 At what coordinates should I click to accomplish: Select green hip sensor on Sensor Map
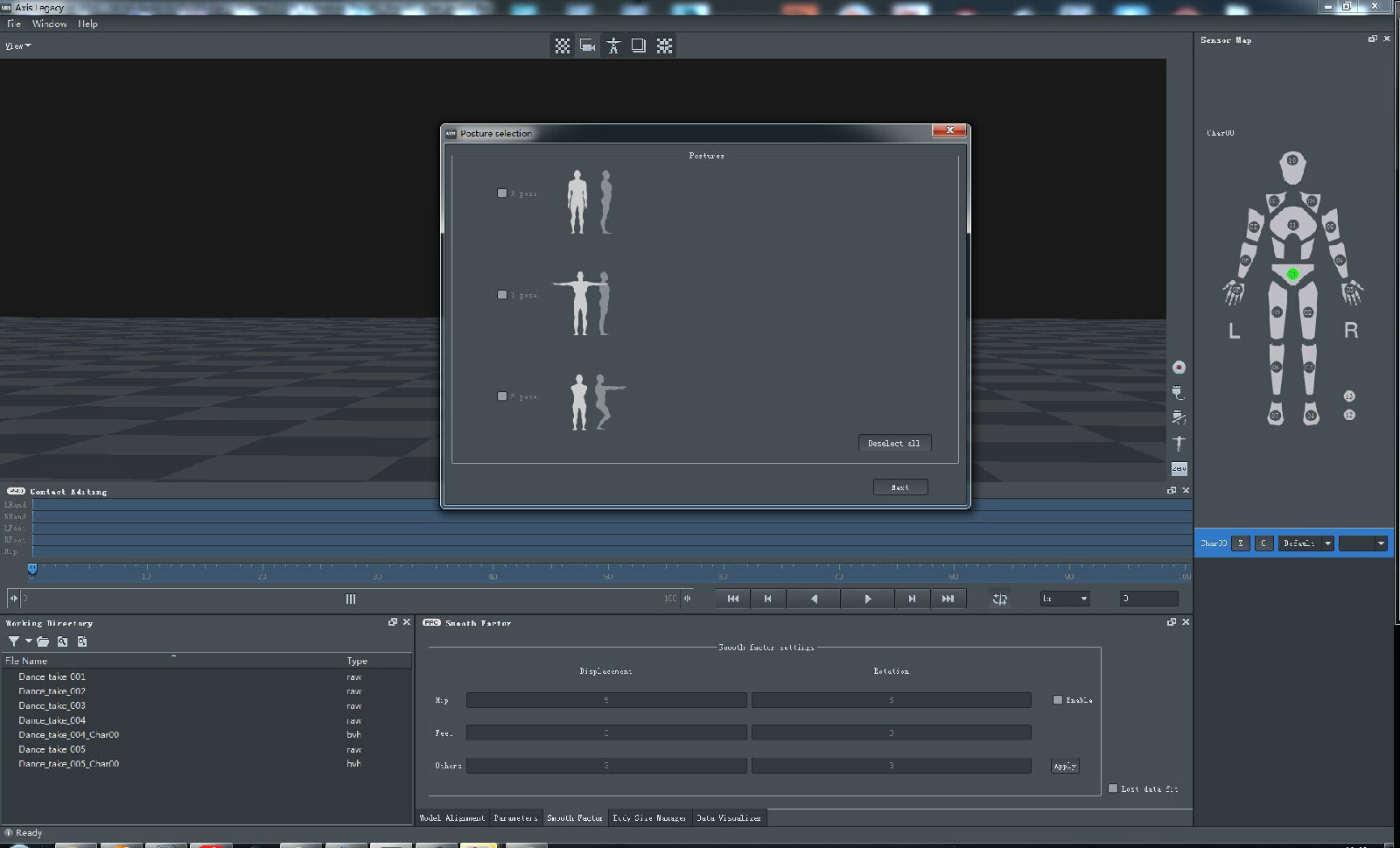1292,275
